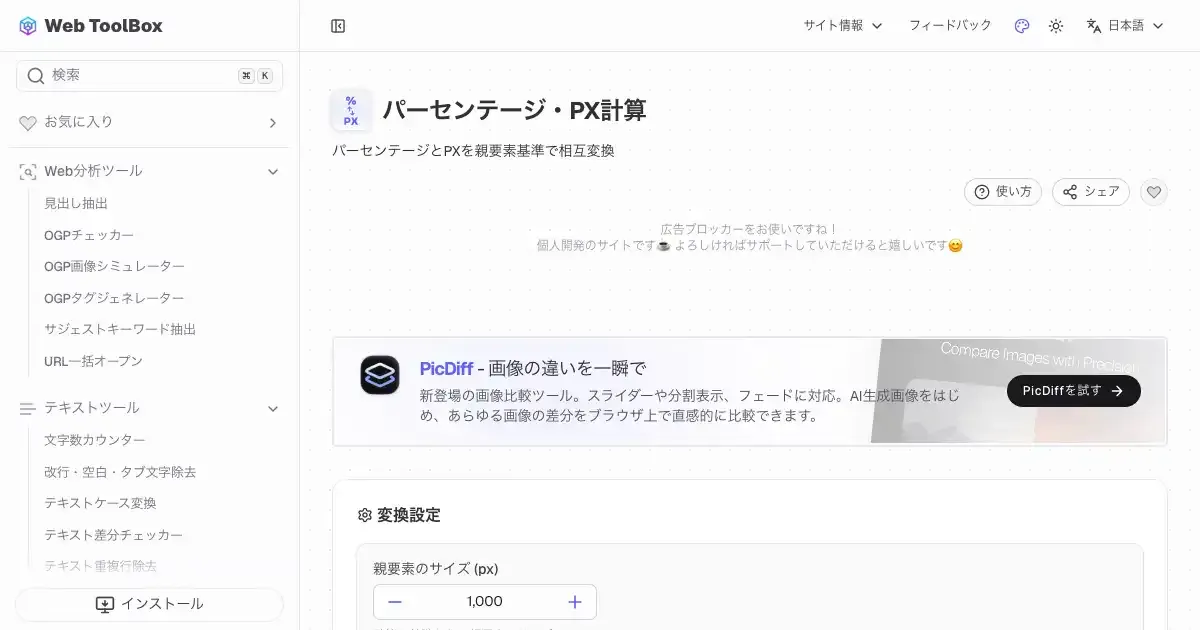Screen dimensions: 1200x630
Task: Click the Web ToolBox logo icon
Action: tap(28, 26)
